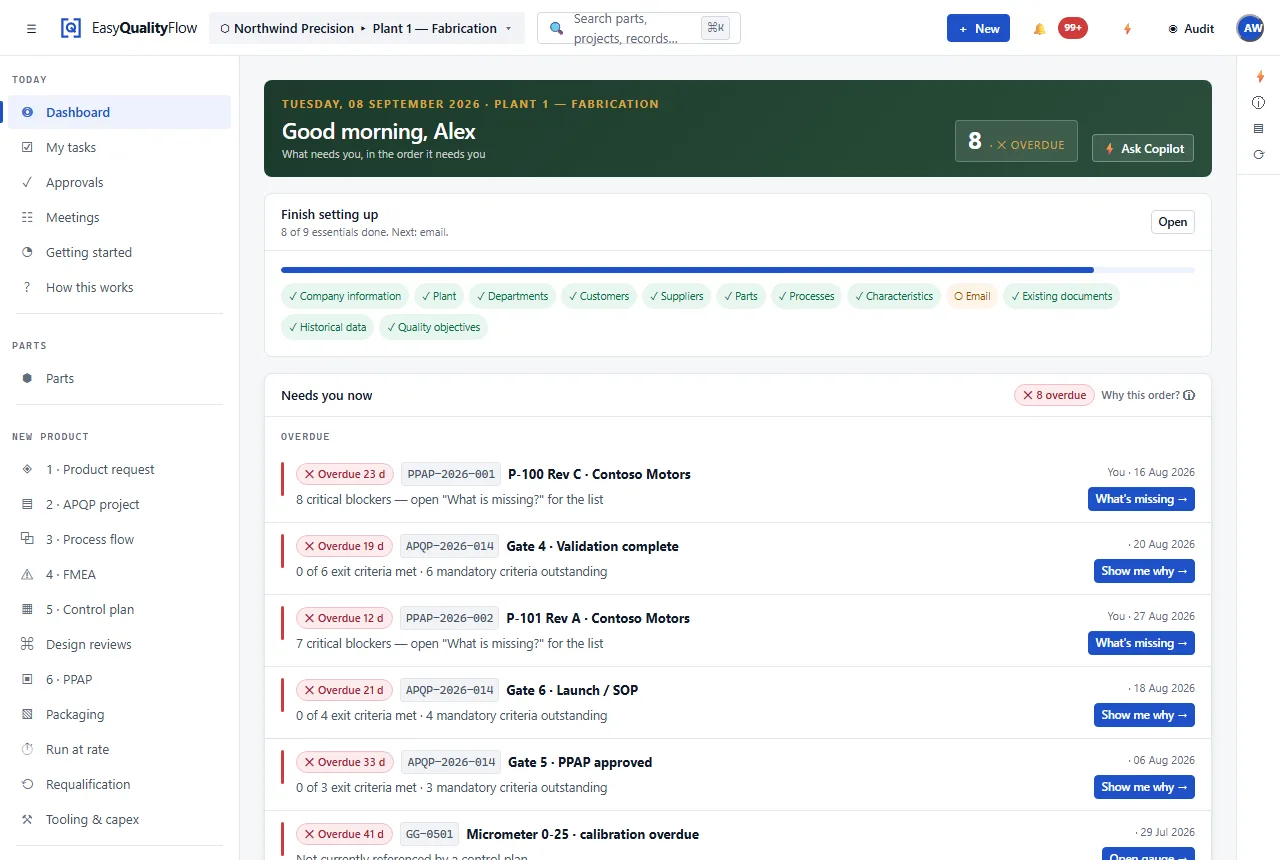Click the Control plan grid icon
1280x860 pixels.
pyautogui.click(x=27, y=610)
